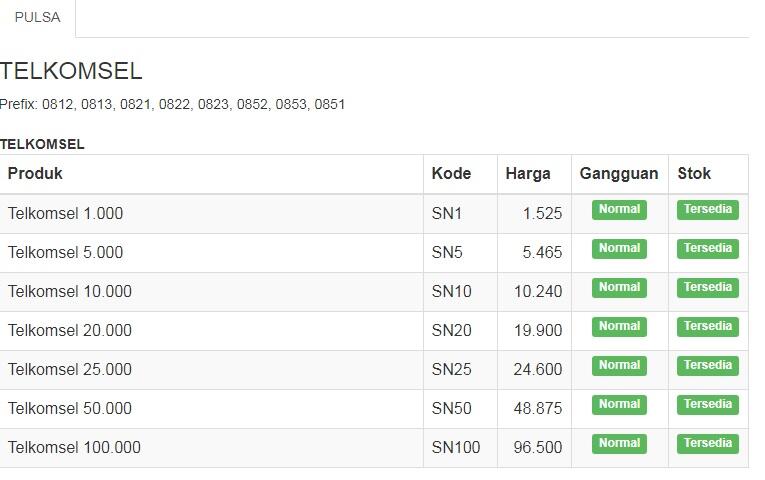Click the SN5 code cell
Image resolution: width=765 pixels, height=480 pixels.
(x=461, y=253)
